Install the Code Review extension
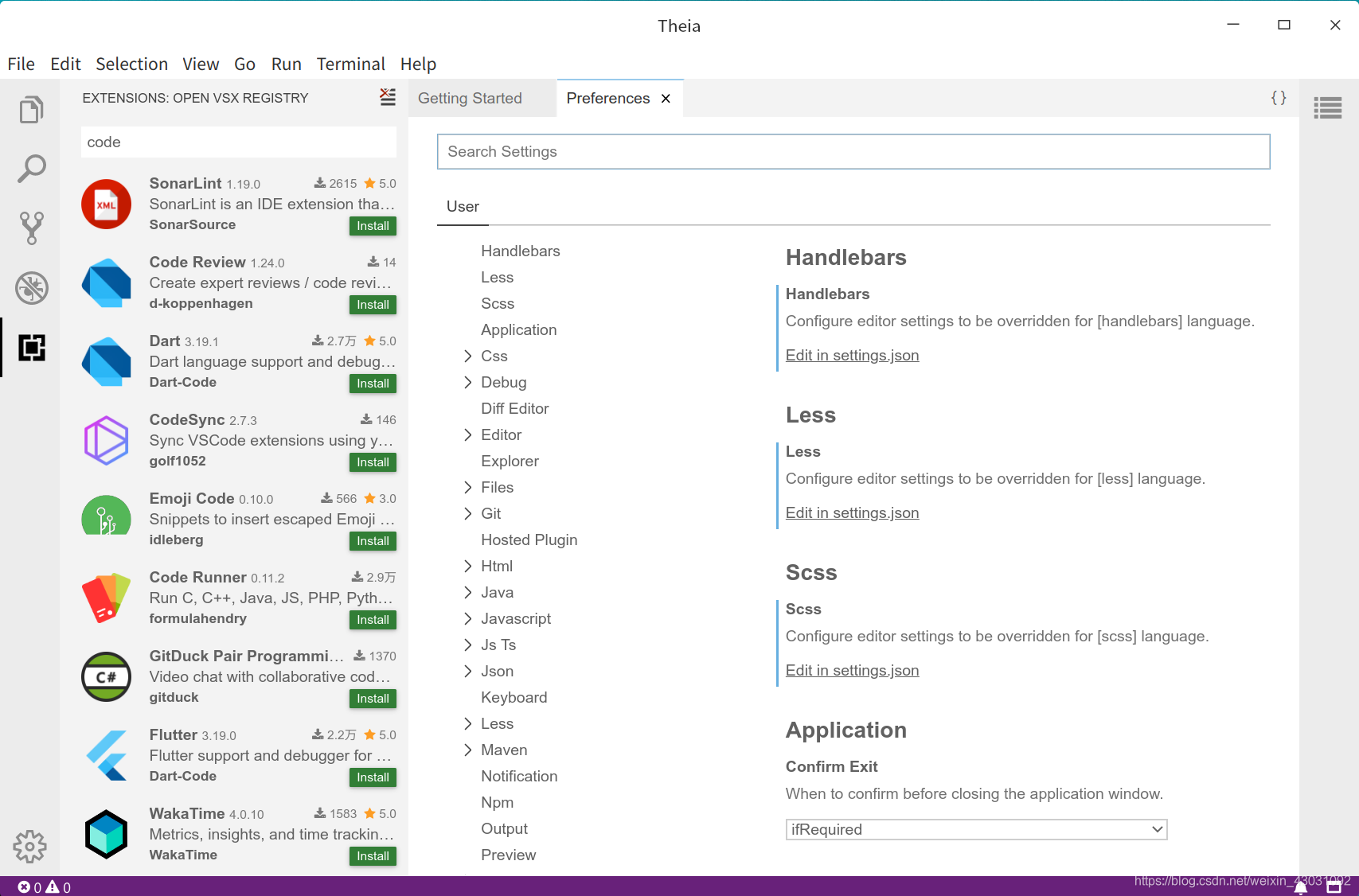Viewport: 1359px width, 896px height. 373,305
